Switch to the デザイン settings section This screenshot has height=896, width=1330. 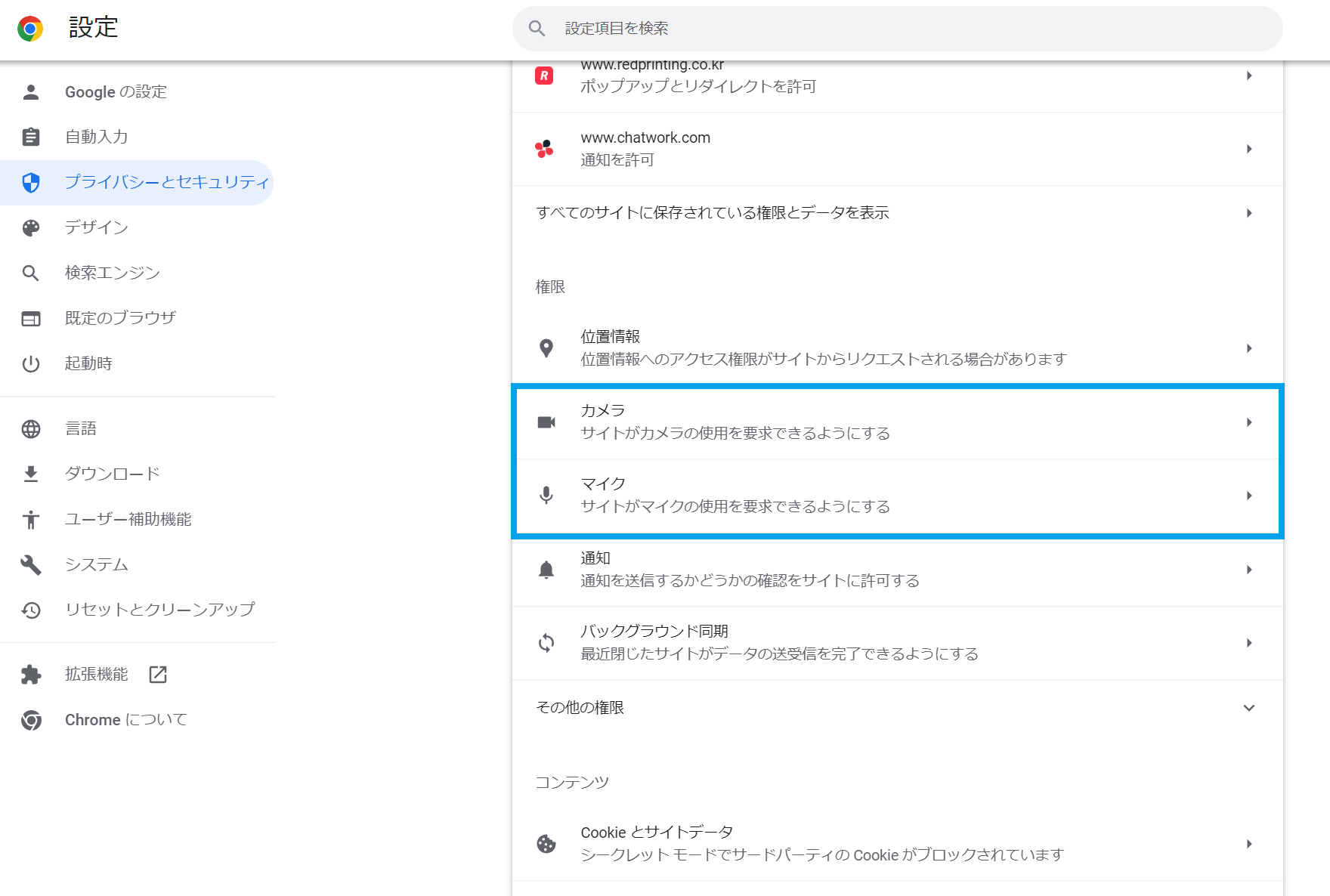[97, 227]
